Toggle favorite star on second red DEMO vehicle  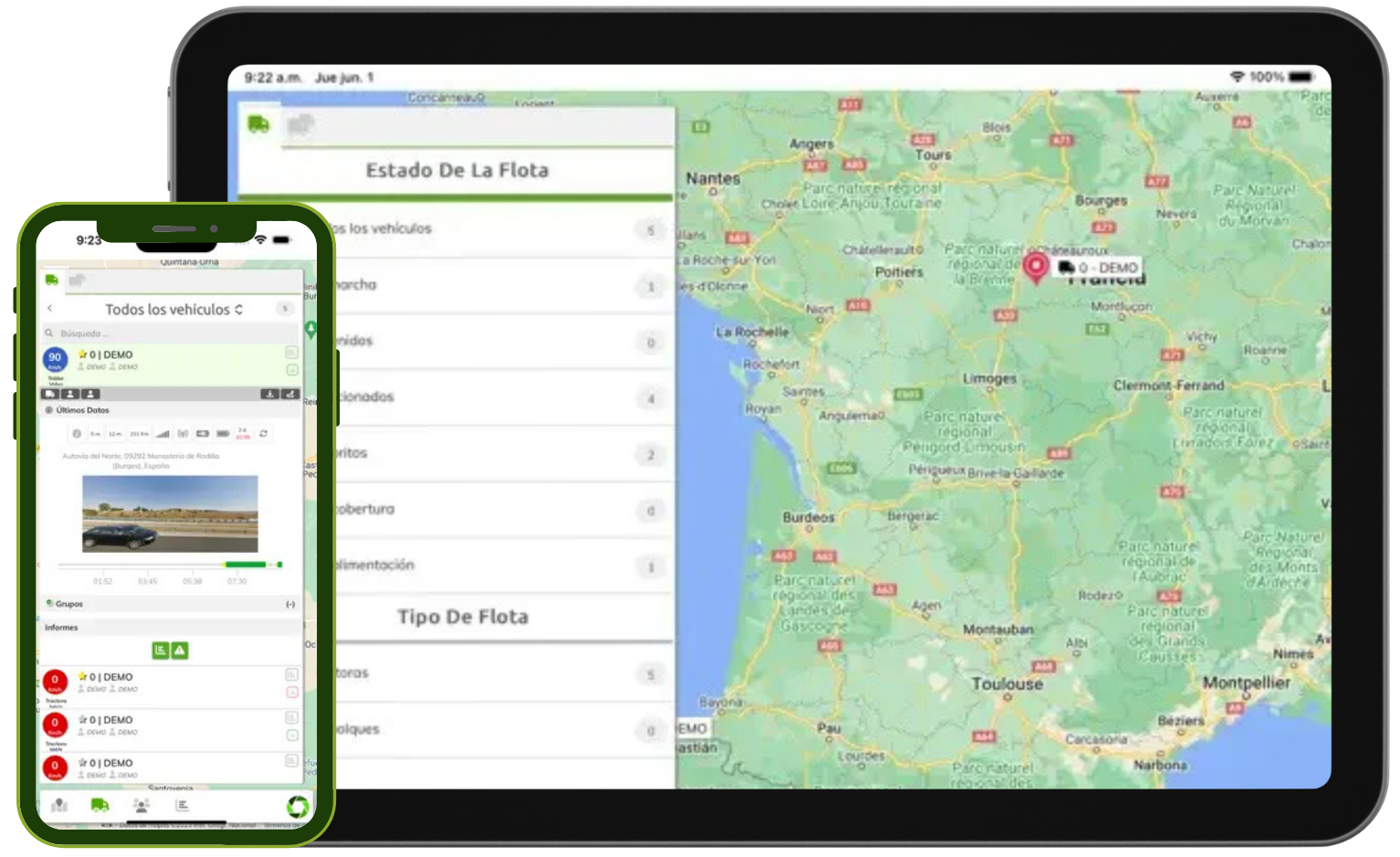tap(82, 720)
